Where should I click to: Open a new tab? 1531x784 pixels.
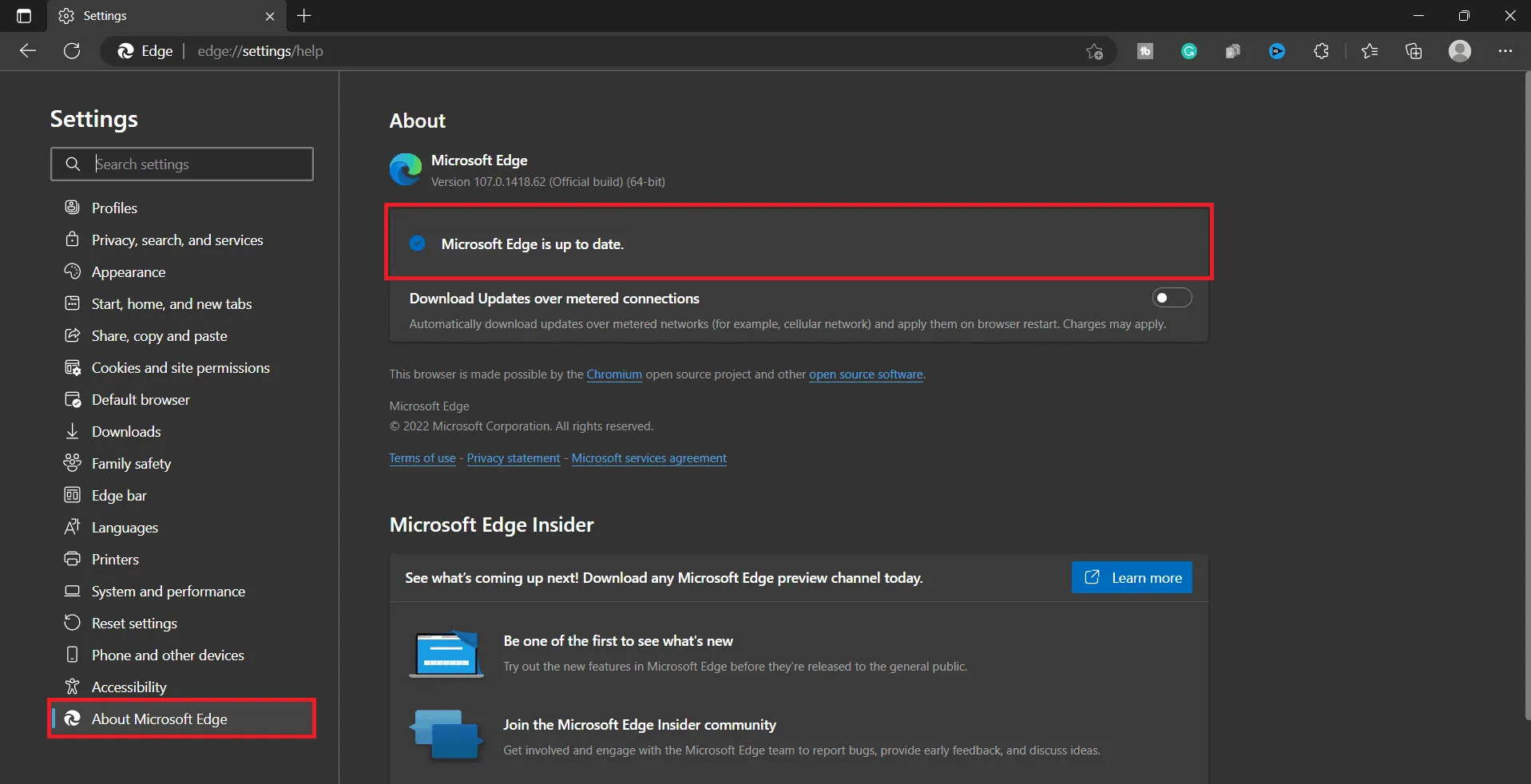point(304,16)
